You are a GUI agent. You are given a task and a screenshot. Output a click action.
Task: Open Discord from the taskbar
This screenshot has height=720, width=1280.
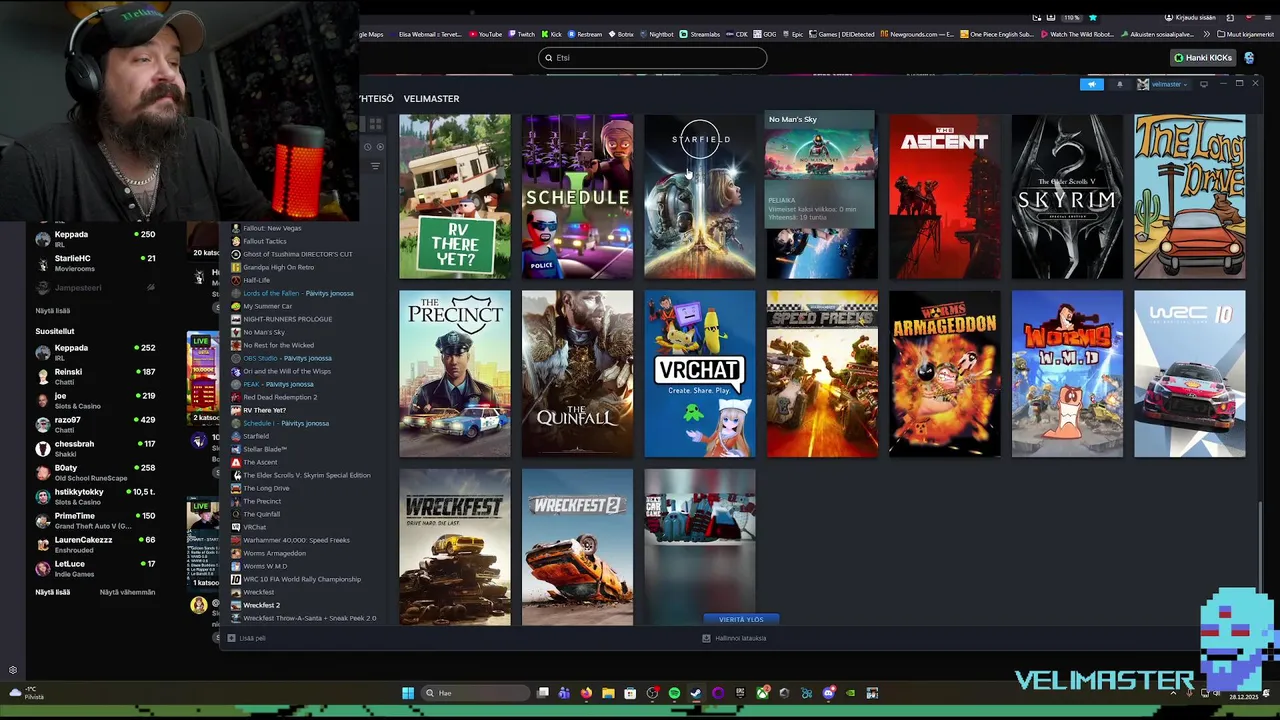point(828,693)
